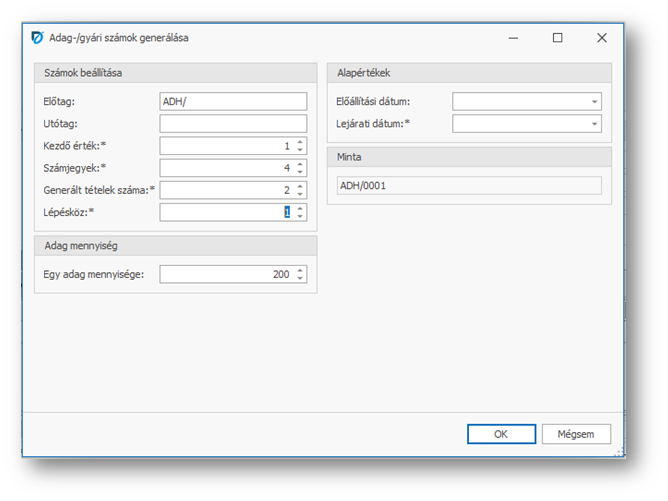Decrease Lépésköz with down arrow
668x501 pixels.
(x=300, y=216)
